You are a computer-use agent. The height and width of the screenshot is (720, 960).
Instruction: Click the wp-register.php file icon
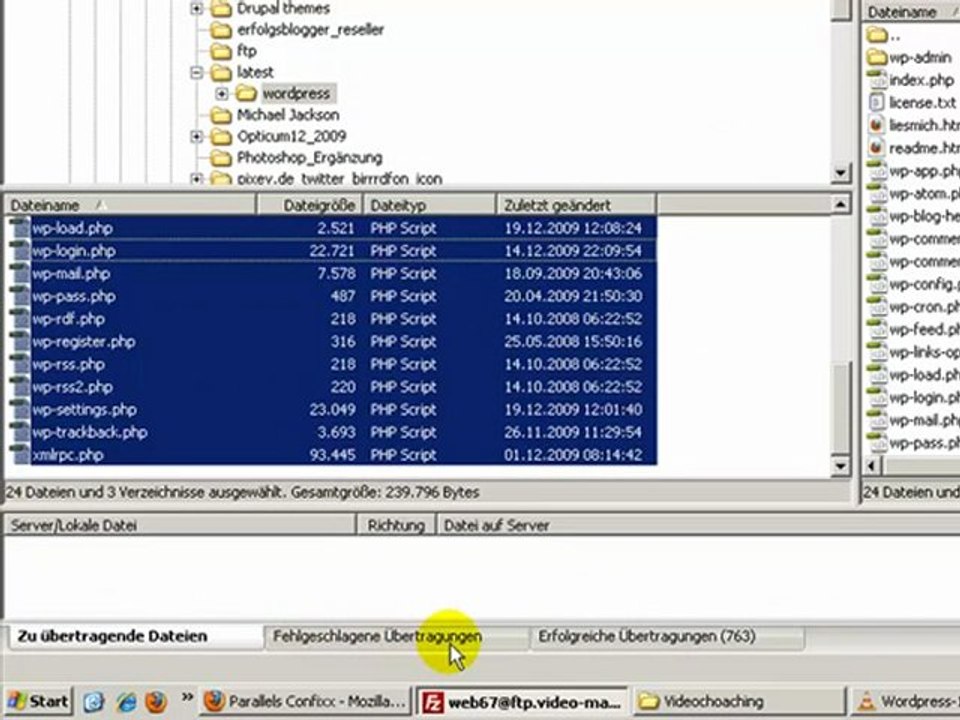coord(20,341)
